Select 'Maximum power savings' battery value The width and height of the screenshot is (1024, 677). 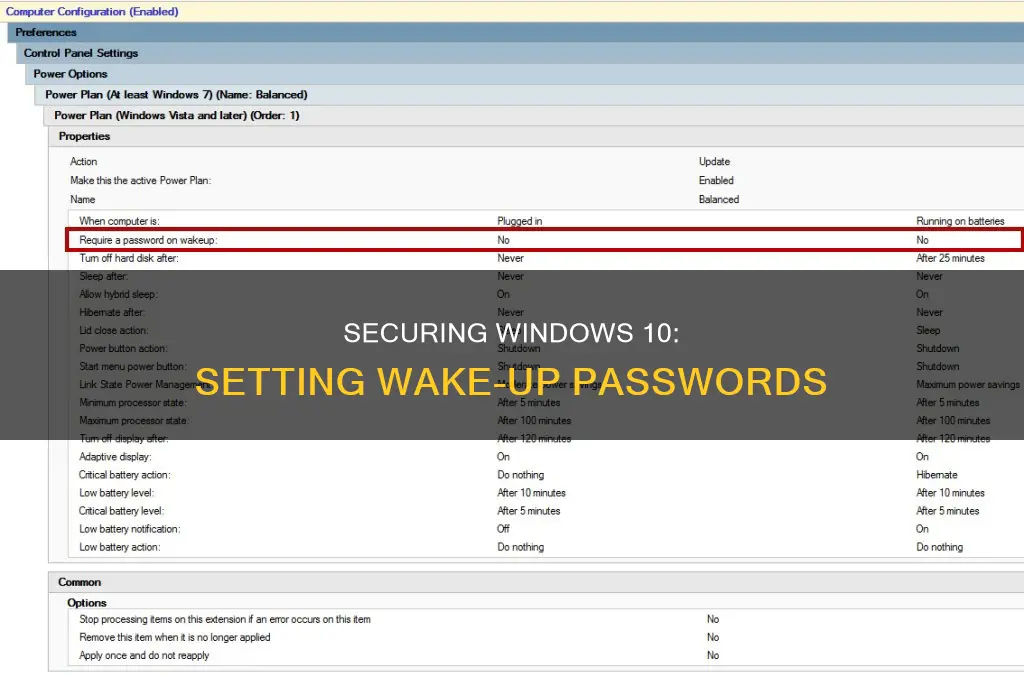968,385
